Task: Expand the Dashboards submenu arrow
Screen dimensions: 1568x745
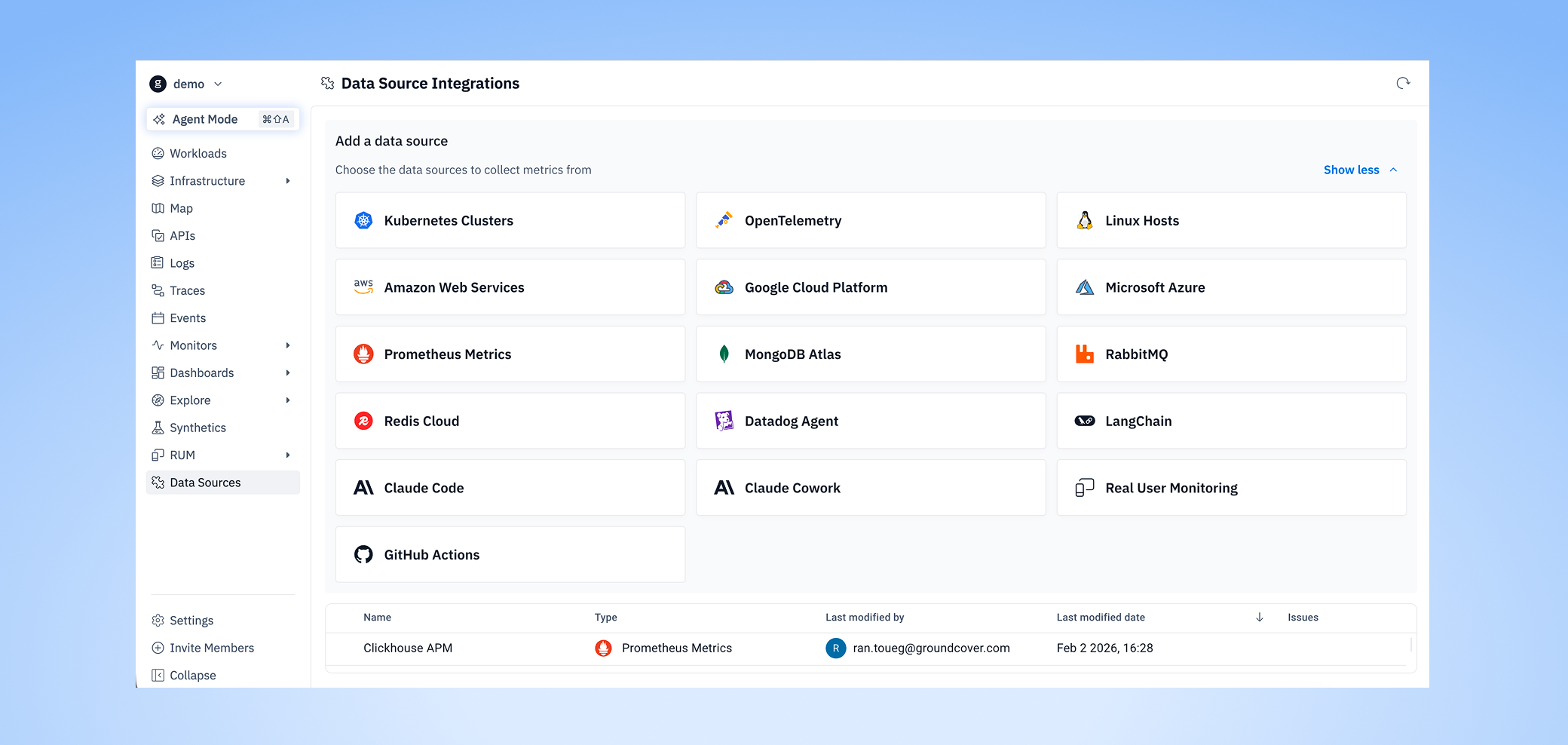Action: 288,372
